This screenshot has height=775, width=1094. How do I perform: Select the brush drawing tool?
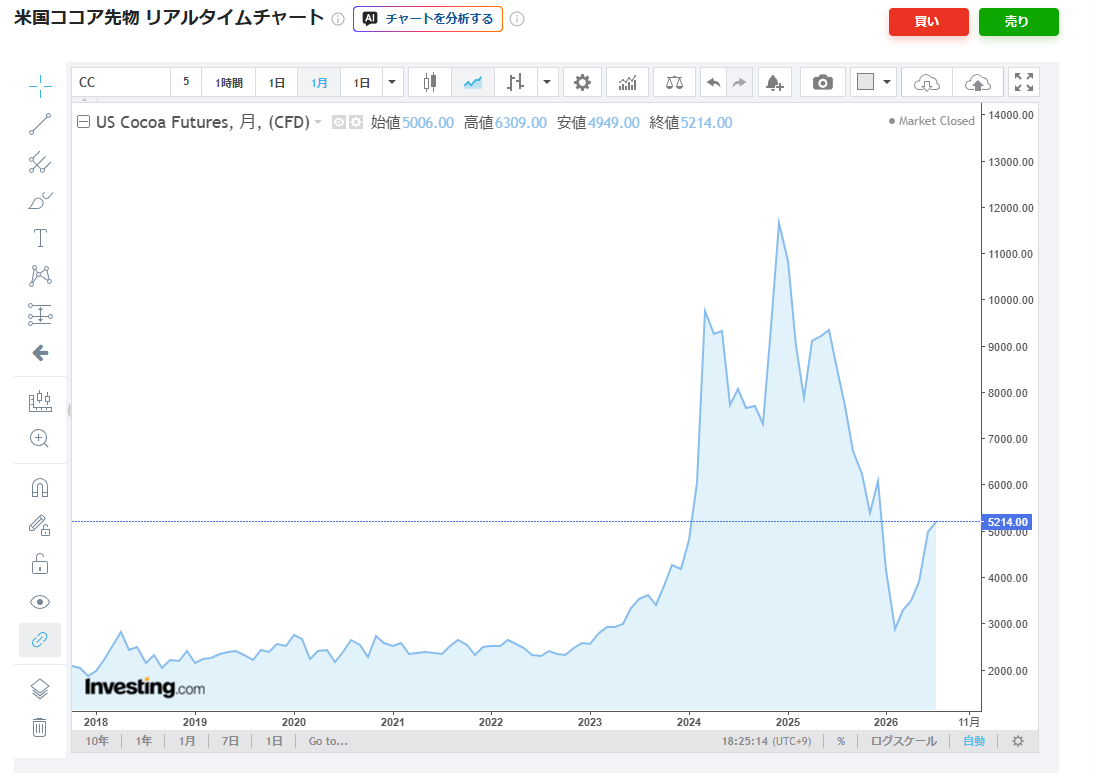(40, 201)
